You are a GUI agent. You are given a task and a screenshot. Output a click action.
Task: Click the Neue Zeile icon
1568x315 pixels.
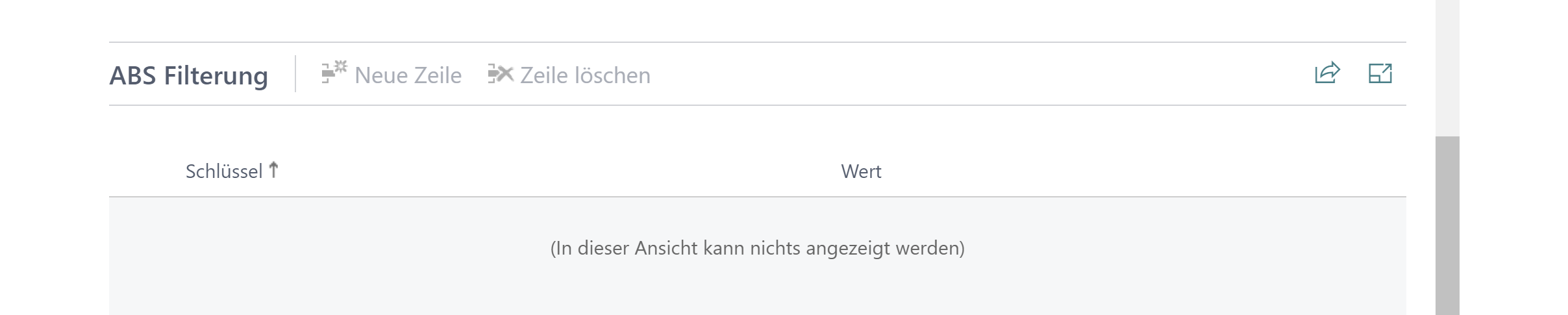click(x=334, y=73)
